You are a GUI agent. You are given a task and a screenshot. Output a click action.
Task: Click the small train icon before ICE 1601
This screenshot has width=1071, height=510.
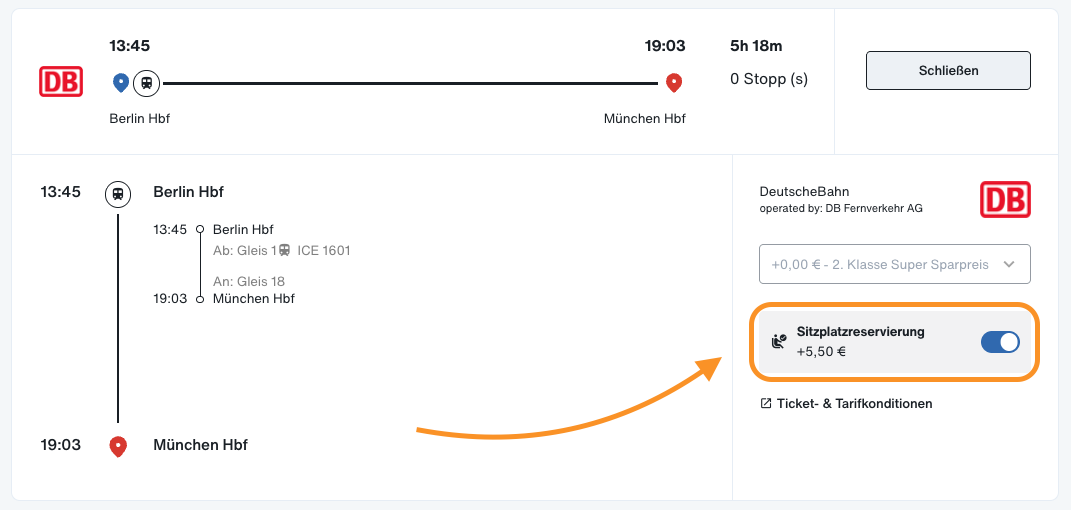(x=285, y=251)
